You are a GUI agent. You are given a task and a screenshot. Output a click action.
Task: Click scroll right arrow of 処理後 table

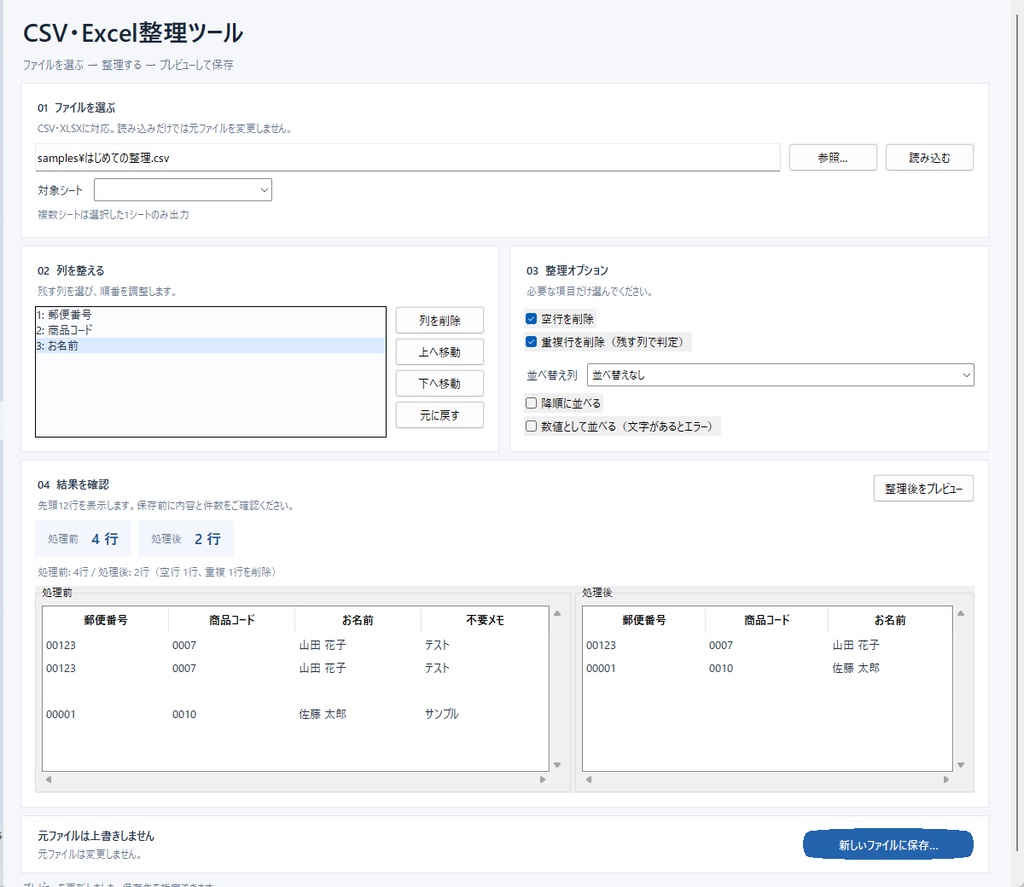coord(946,779)
